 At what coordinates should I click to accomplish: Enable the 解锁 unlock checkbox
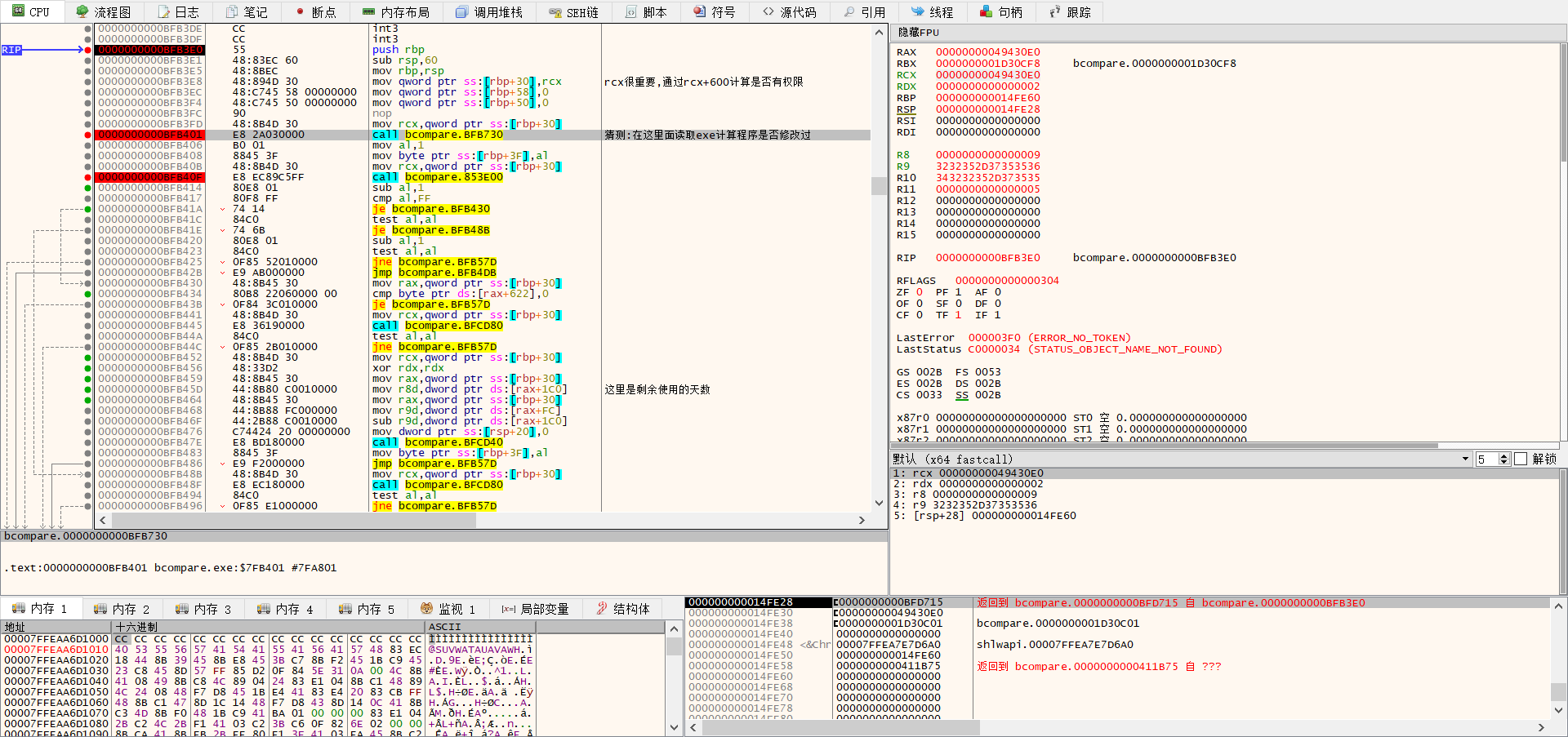click(x=1521, y=460)
